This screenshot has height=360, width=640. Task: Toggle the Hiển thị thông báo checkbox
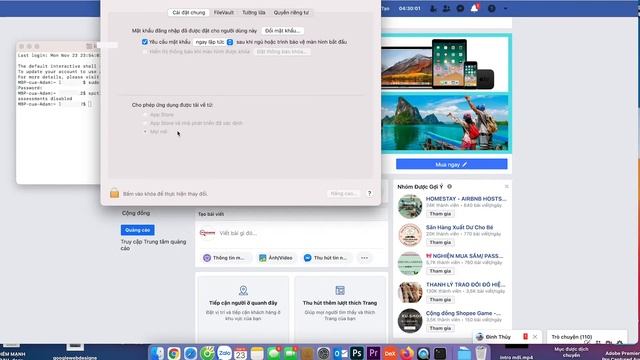(x=144, y=52)
